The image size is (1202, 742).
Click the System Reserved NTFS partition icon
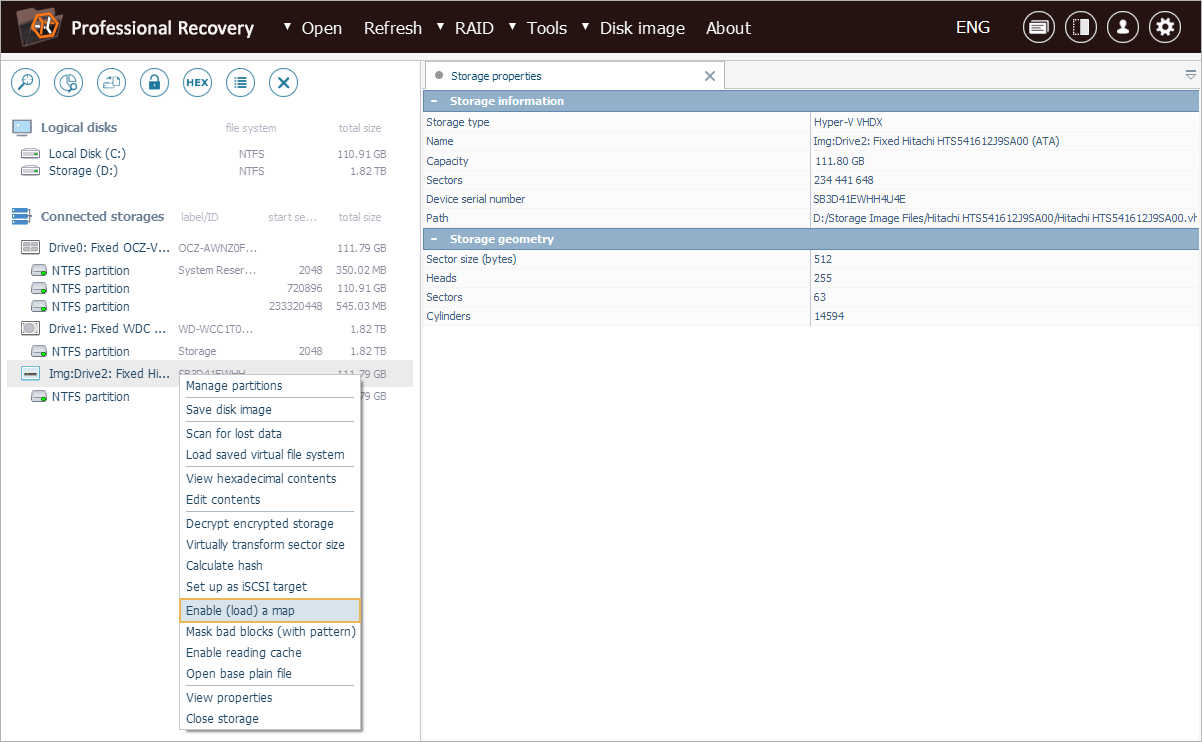click(40, 271)
